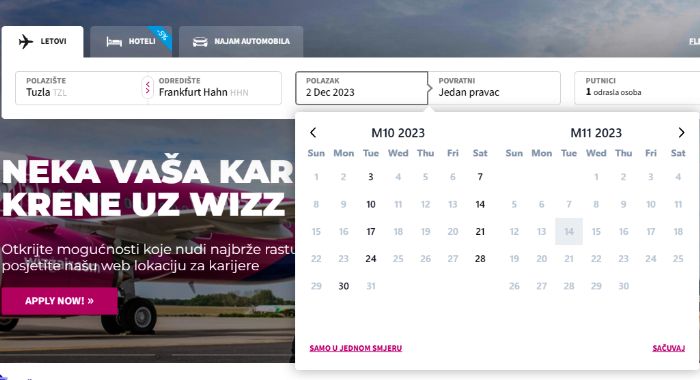Choose 28 October 2023 date
Image resolution: width=700 pixels, height=380 pixels.
[x=480, y=259]
